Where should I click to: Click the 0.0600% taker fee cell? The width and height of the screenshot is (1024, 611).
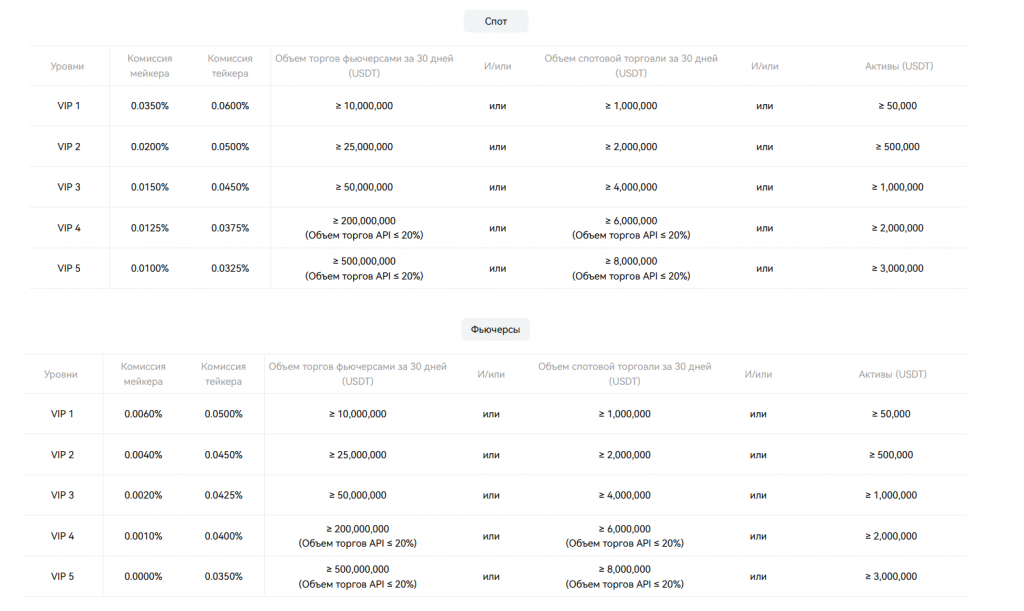coord(230,106)
